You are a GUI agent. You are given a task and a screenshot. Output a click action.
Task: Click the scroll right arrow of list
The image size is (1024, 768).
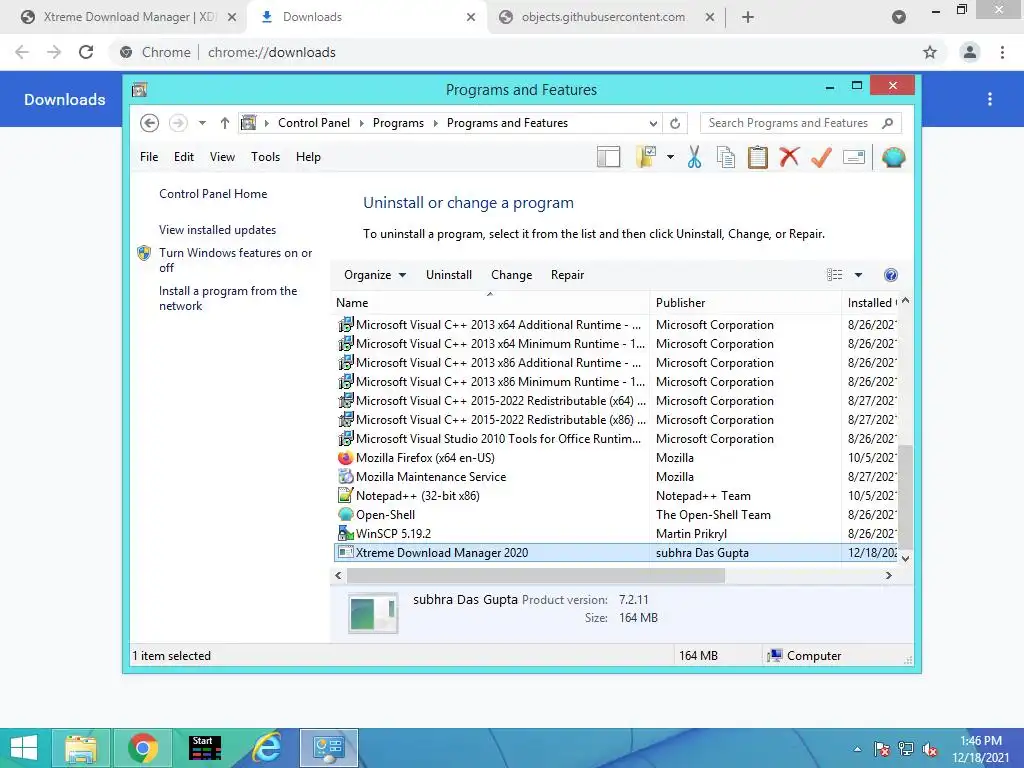pyautogui.click(x=888, y=575)
